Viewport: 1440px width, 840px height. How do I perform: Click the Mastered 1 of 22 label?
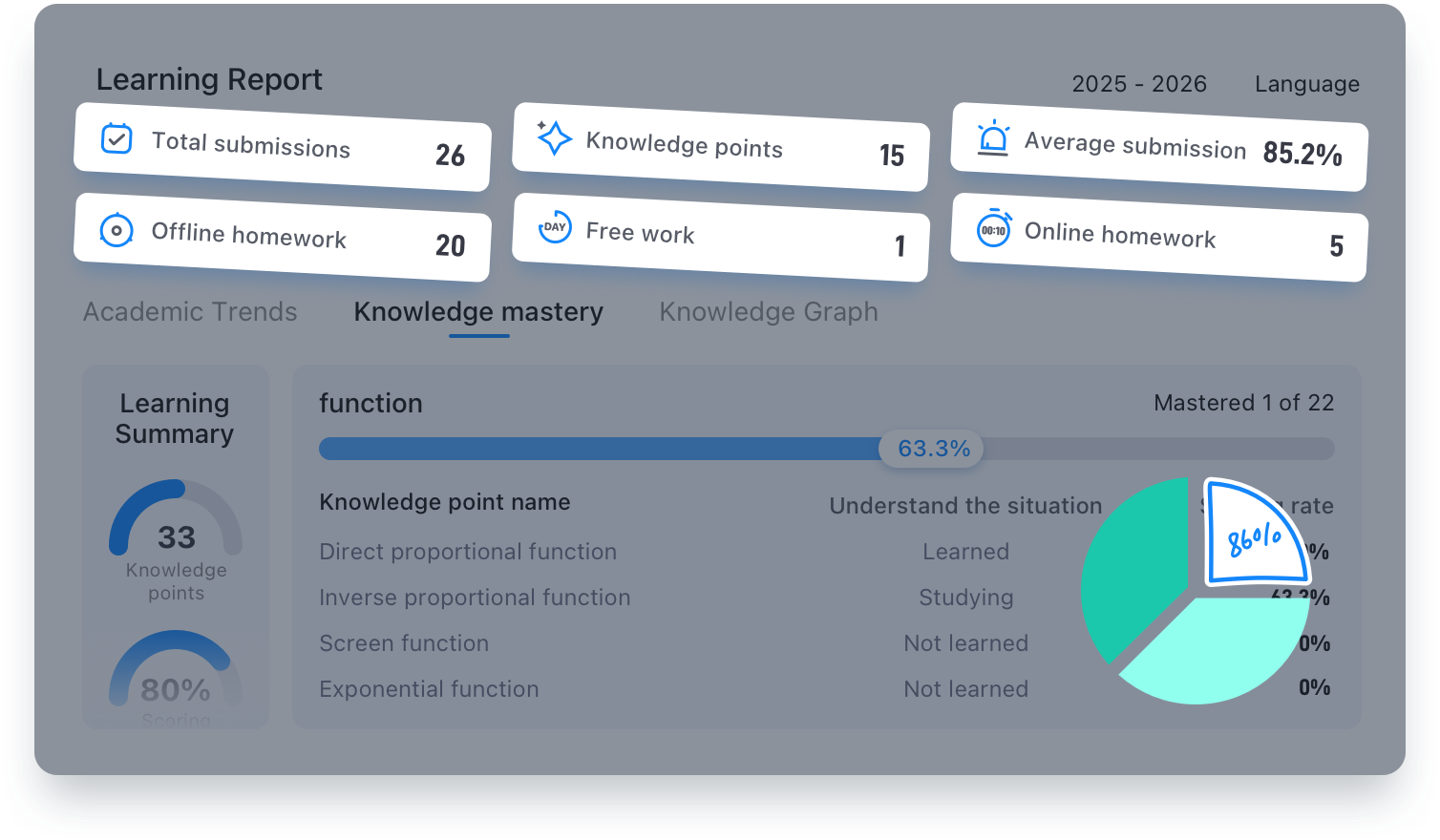1243,403
